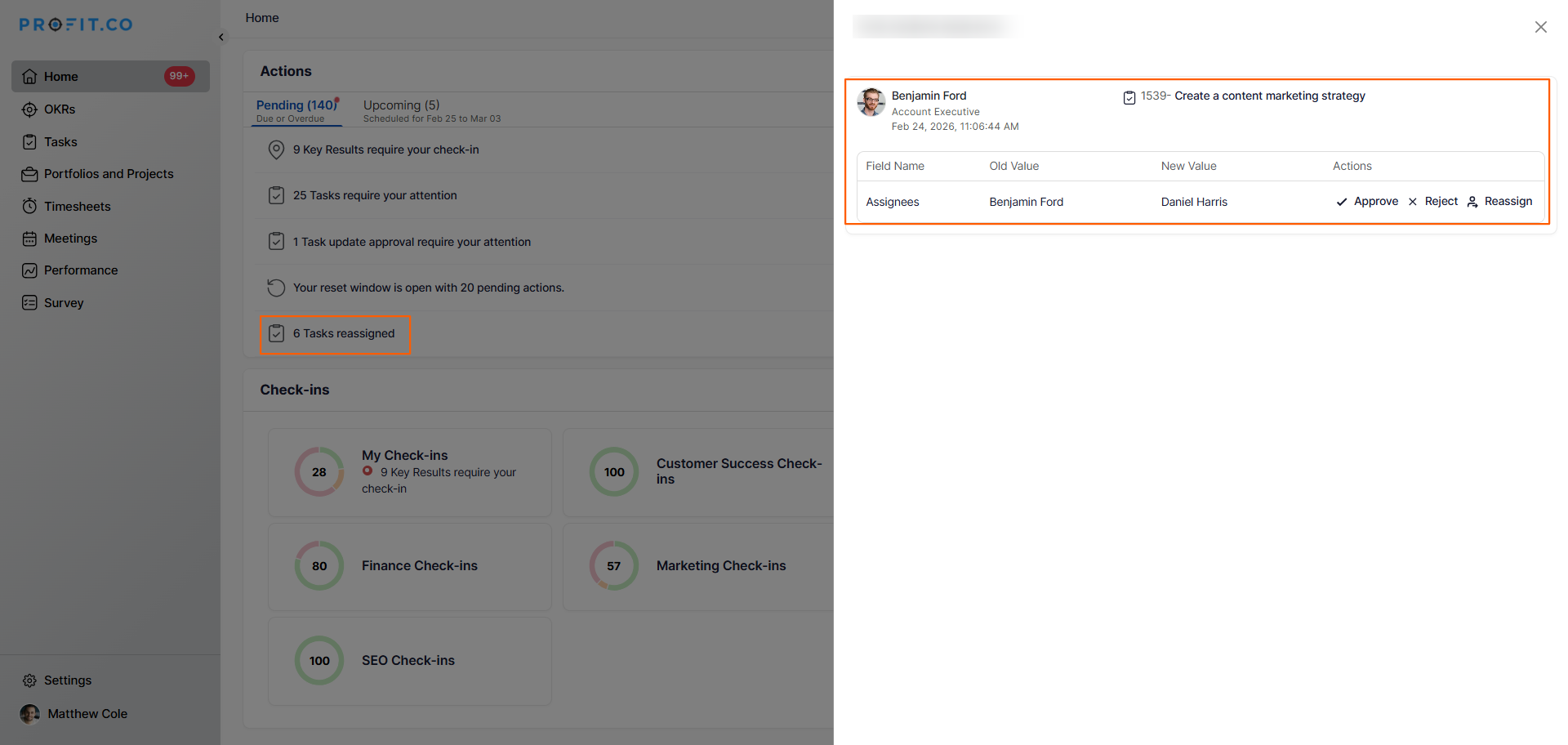The height and width of the screenshot is (745, 1568).
Task: Click the icon beside '25 Tasks require your attention'
Action: [x=277, y=195]
